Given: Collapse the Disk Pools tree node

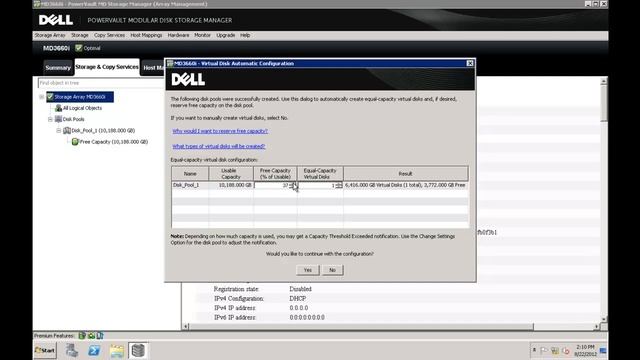Looking at the screenshot, I should click(50, 119).
